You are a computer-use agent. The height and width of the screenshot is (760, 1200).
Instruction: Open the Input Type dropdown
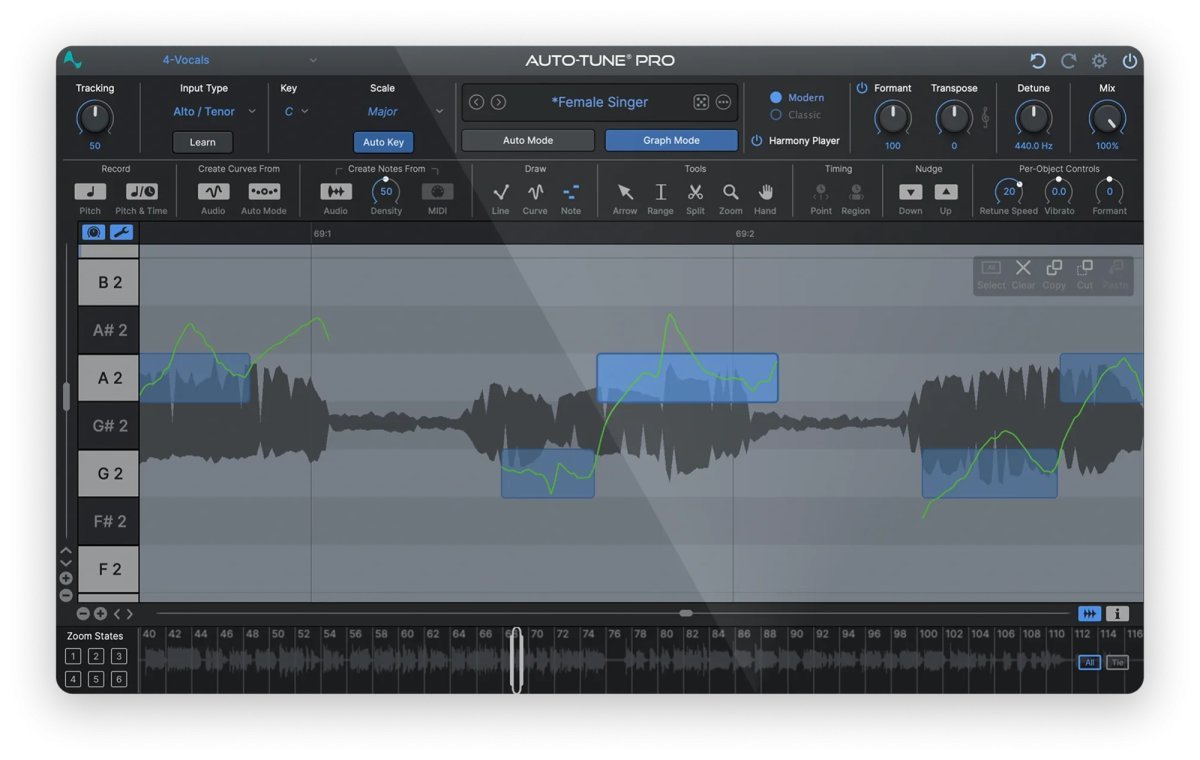pos(214,112)
